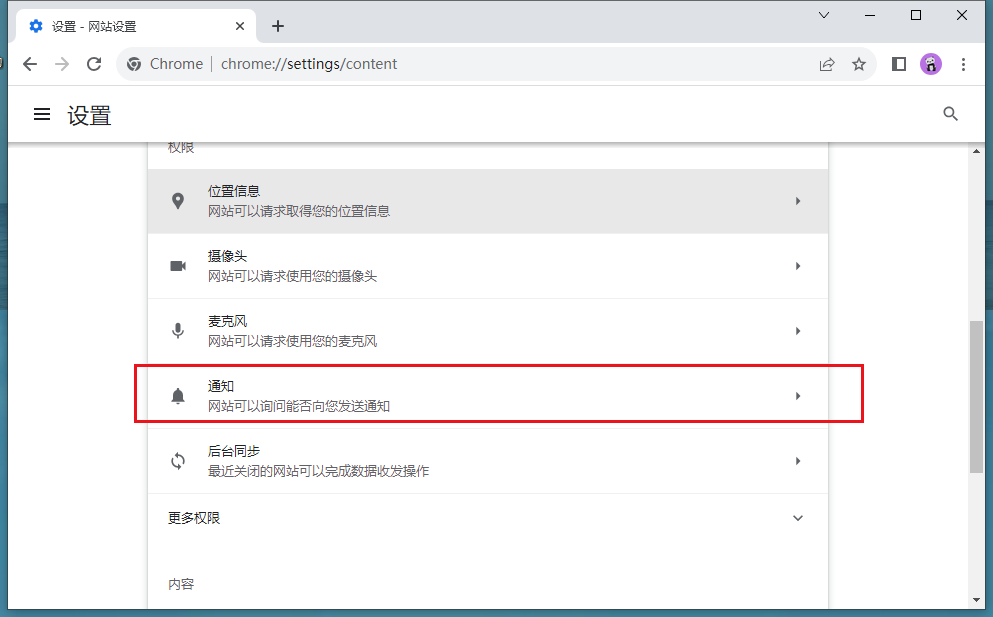The height and width of the screenshot is (617, 993).
Task: Click the microphone icon
Action: coord(178,331)
